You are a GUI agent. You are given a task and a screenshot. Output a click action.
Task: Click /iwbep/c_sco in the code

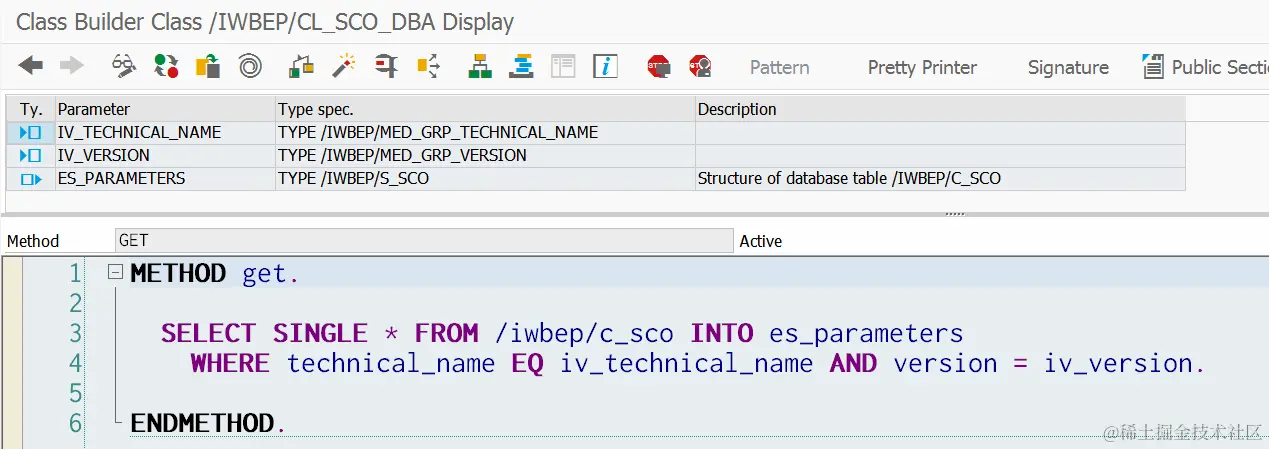click(x=586, y=333)
